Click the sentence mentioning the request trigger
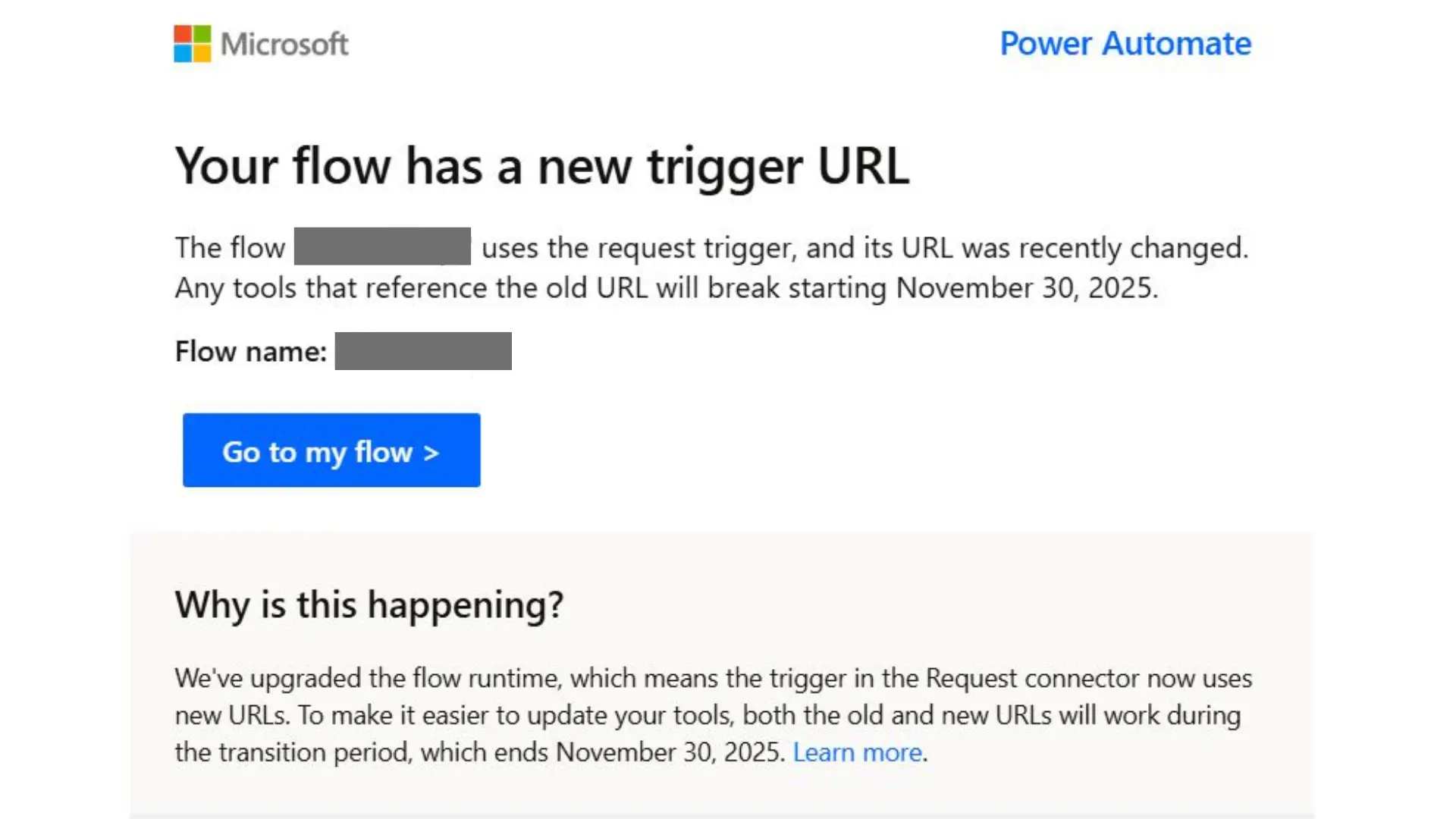This screenshot has width=1456, height=819. [682, 247]
